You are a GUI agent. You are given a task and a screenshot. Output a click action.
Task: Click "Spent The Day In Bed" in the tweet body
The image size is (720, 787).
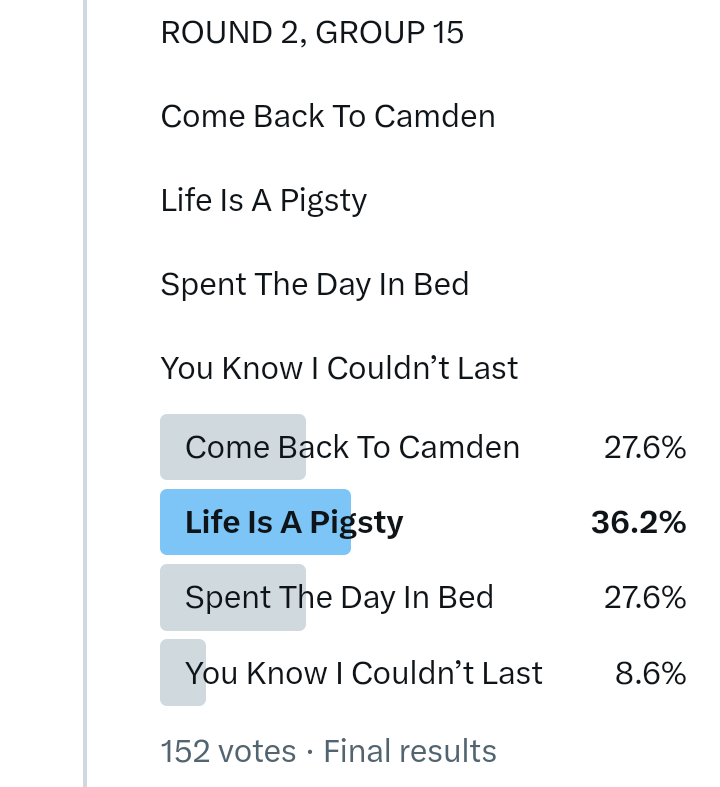click(x=315, y=285)
